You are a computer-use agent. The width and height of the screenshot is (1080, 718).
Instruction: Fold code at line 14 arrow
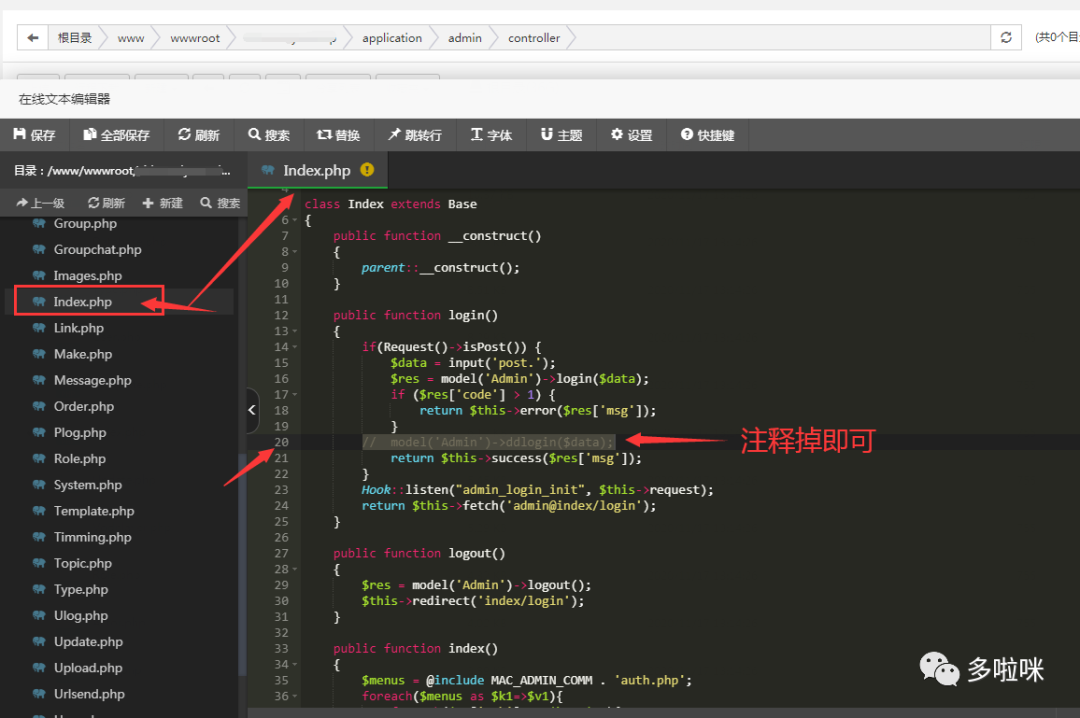(295, 347)
